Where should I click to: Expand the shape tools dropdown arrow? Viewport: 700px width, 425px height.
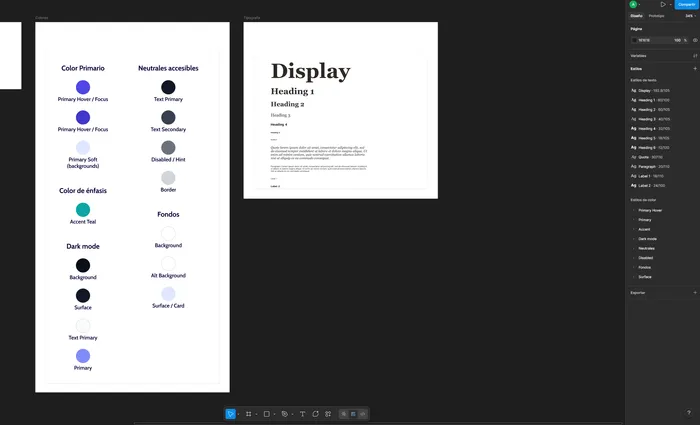[275, 413]
